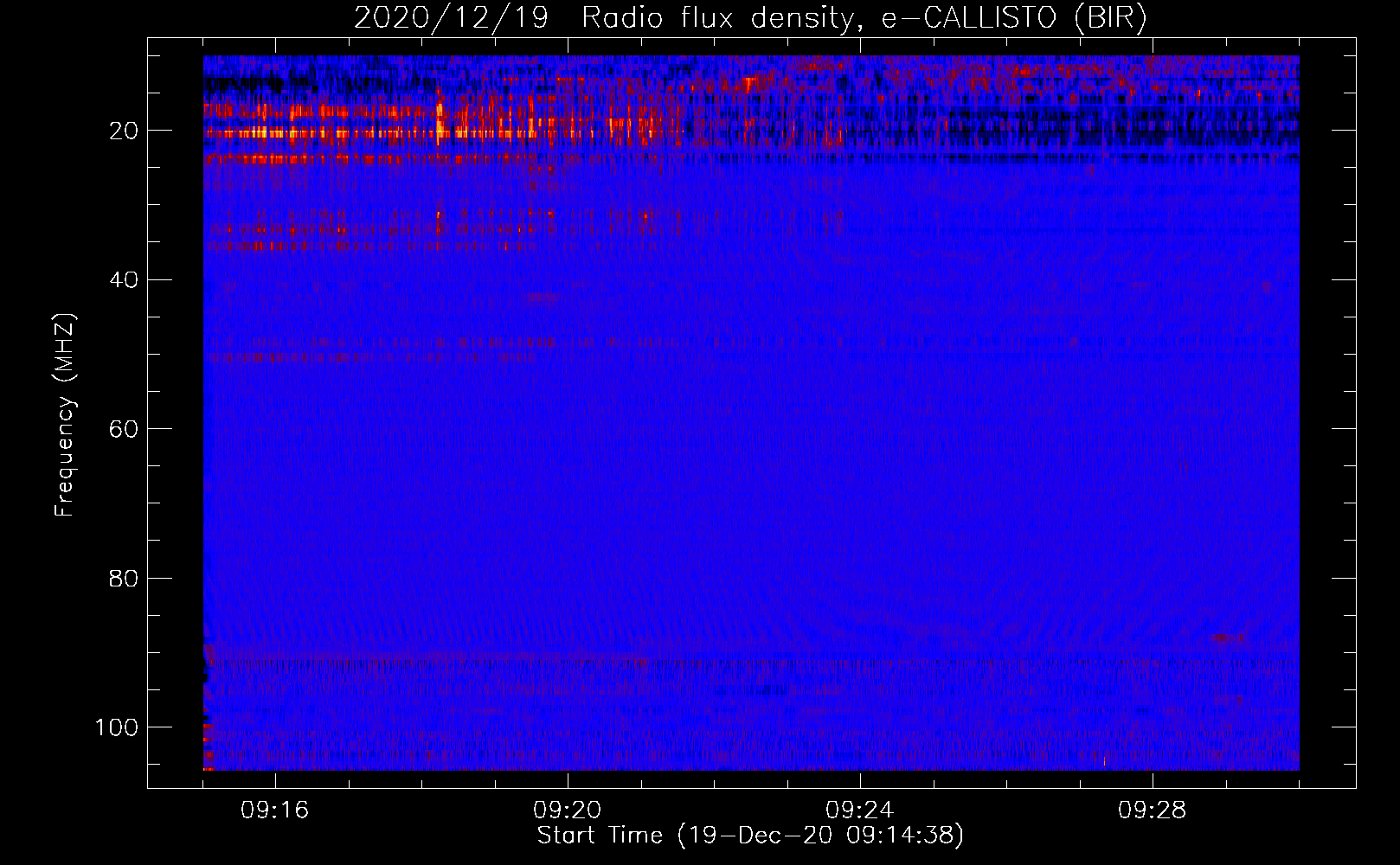The image size is (1400, 865).
Task: Click the '100' frequency tick label
Action: click(x=117, y=727)
